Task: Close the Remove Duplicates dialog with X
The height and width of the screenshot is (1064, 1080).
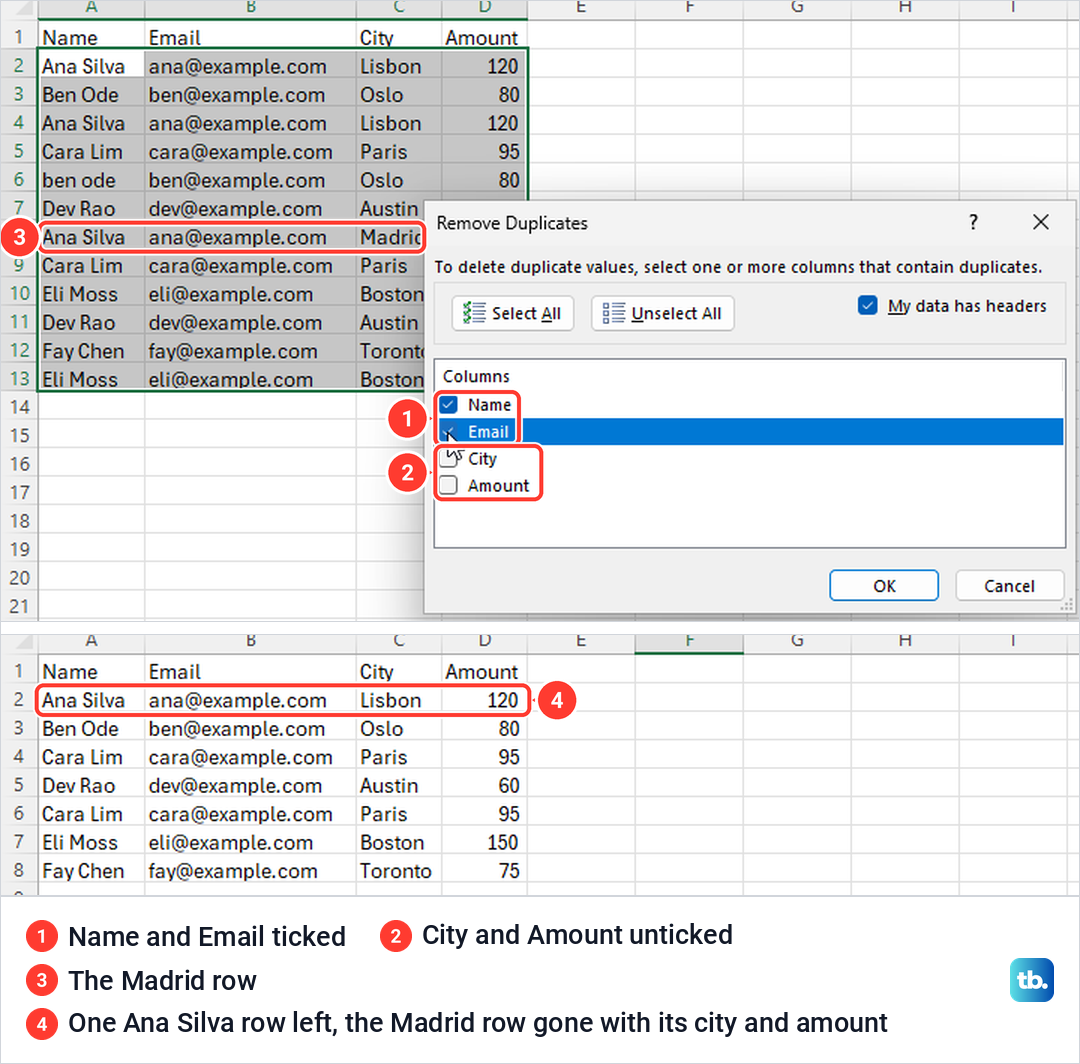Action: (x=1041, y=222)
